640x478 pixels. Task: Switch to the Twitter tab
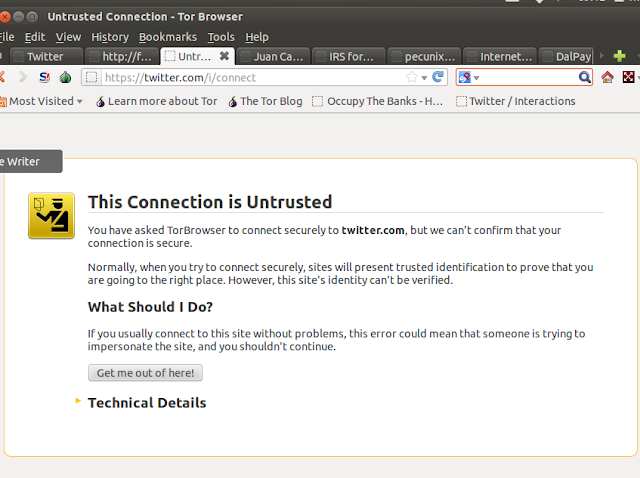(46, 56)
